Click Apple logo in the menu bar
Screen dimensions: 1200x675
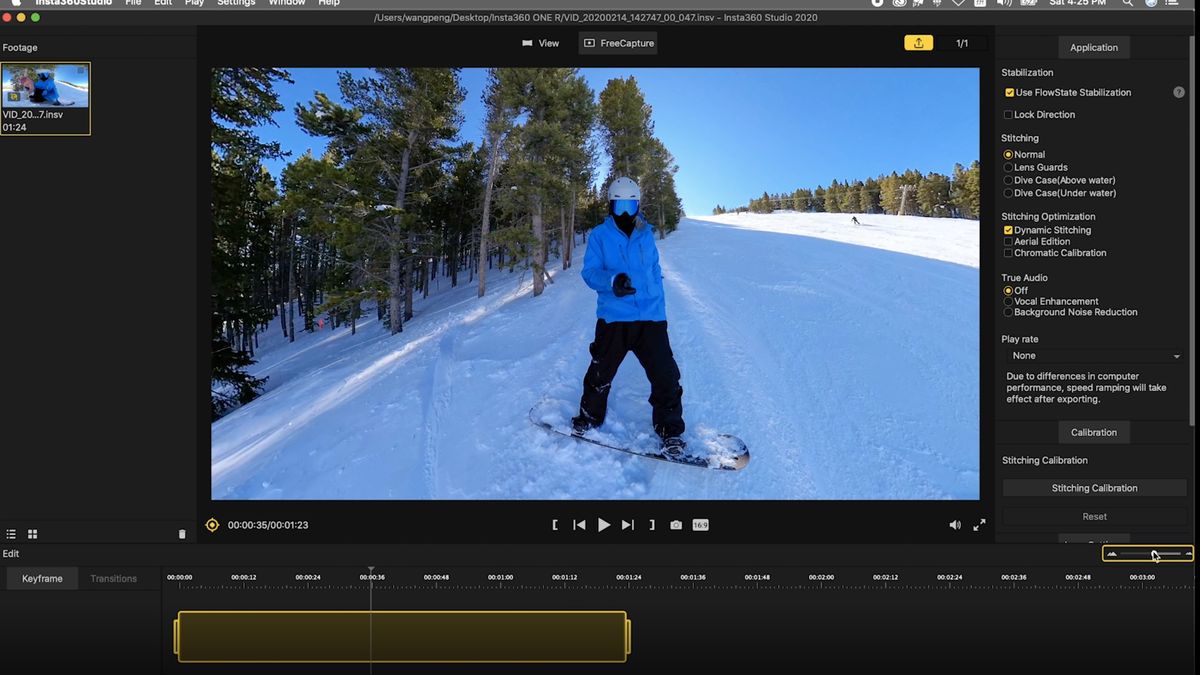pyautogui.click(x=15, y=3)
